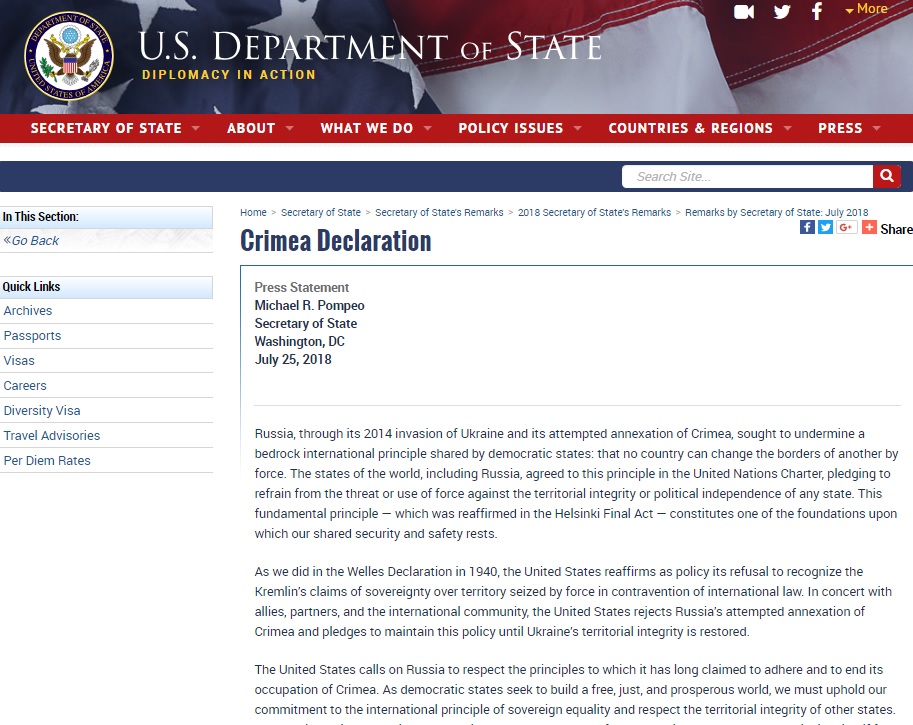This screenshot has height=725, width=913.
Task: Share the page via Twitter share icon
Action: pos(825,227)
